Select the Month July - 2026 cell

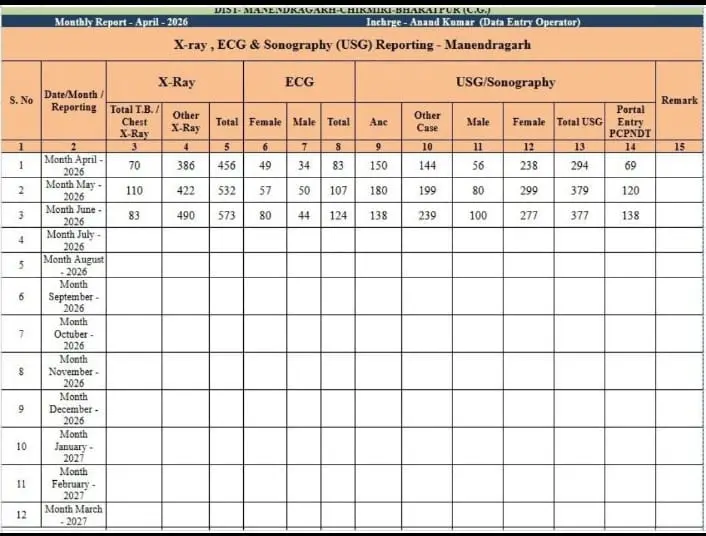74,240
